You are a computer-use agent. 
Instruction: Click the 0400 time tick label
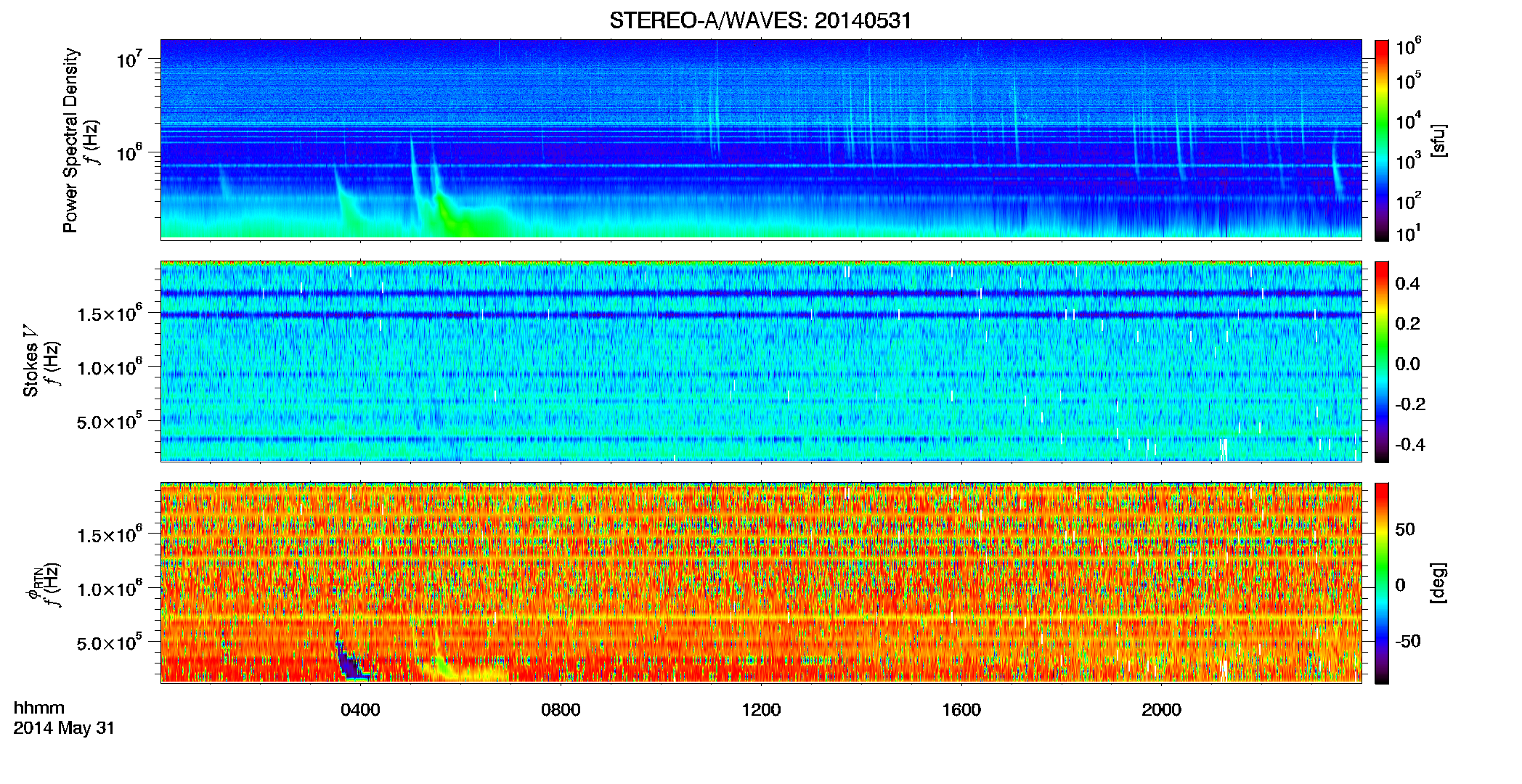click(x=360, y=709)
